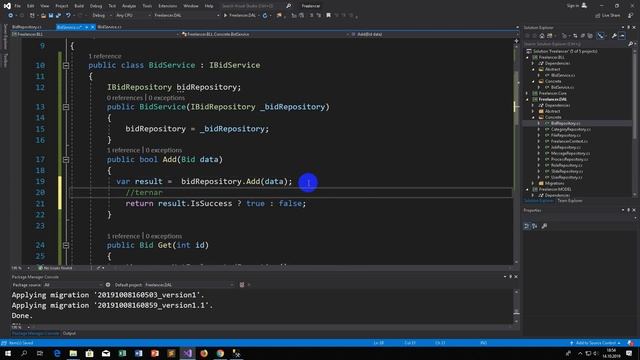
Task: Click the Solution Explorer Properties wrench icon
Action: 614,36
